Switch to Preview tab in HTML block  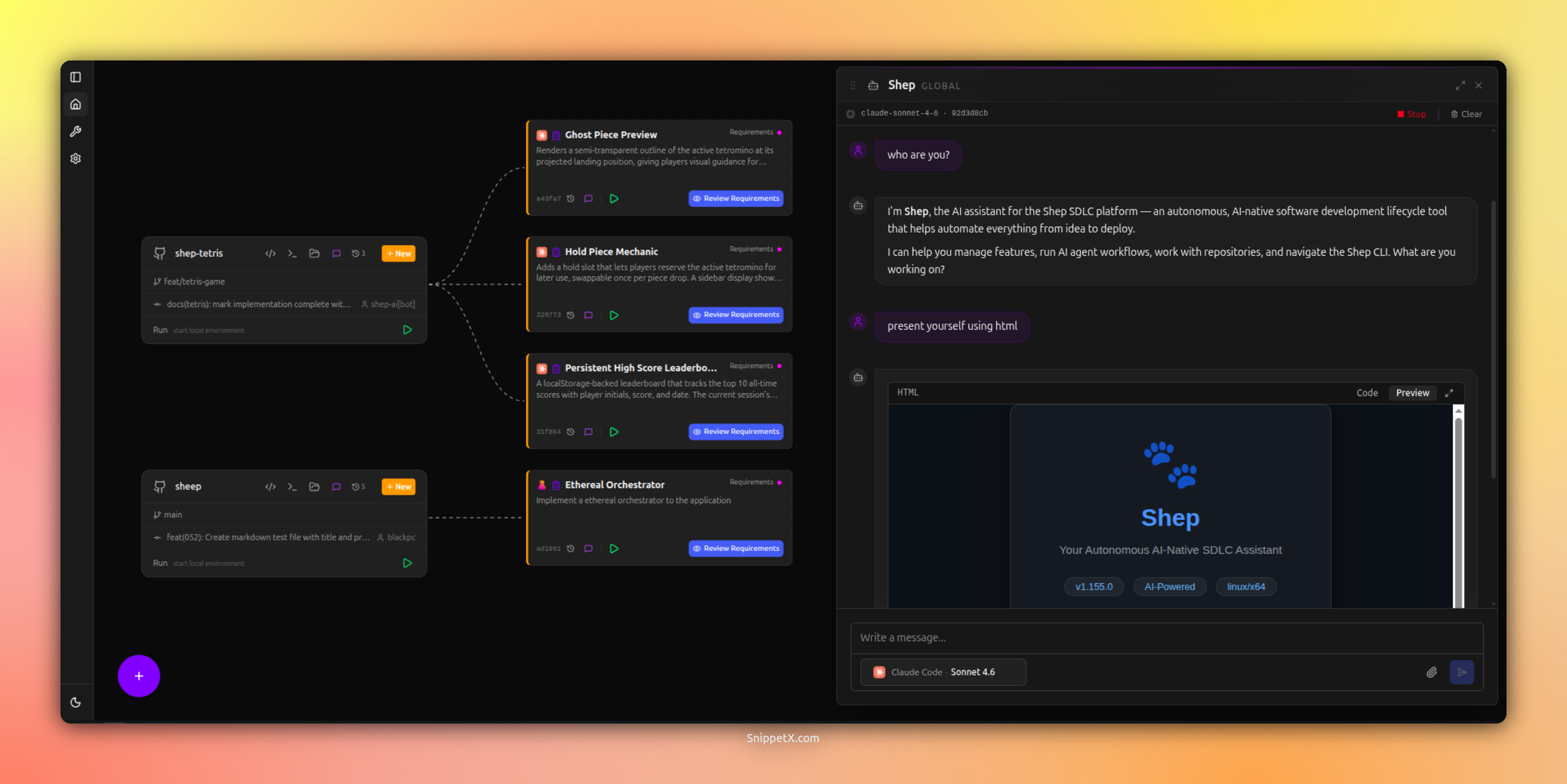1412,393
